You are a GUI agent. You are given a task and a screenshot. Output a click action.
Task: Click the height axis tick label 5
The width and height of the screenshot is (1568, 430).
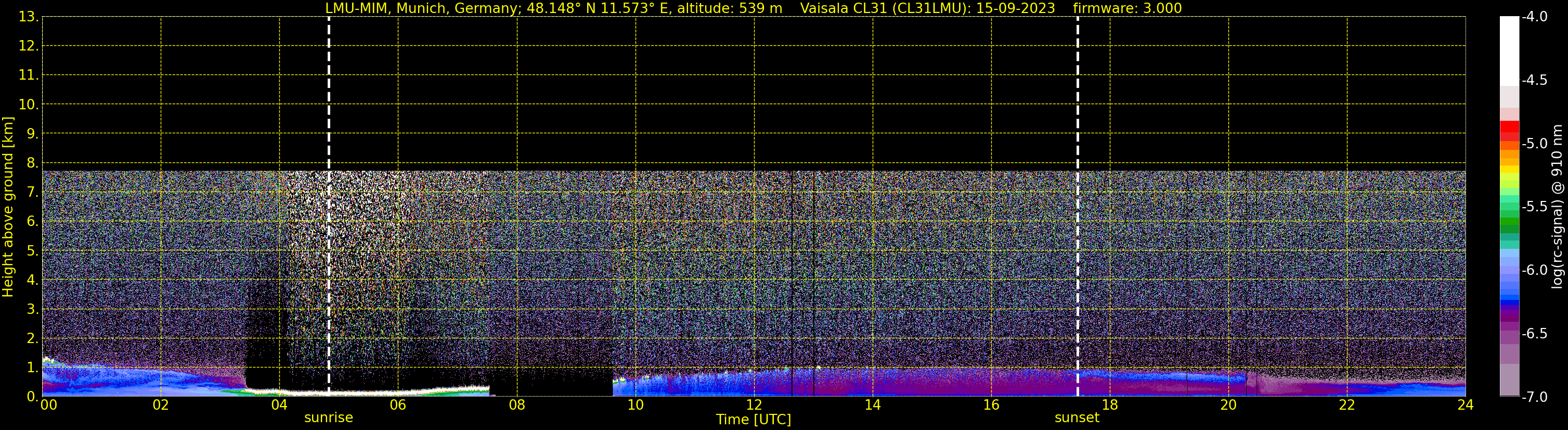[32, 251]
